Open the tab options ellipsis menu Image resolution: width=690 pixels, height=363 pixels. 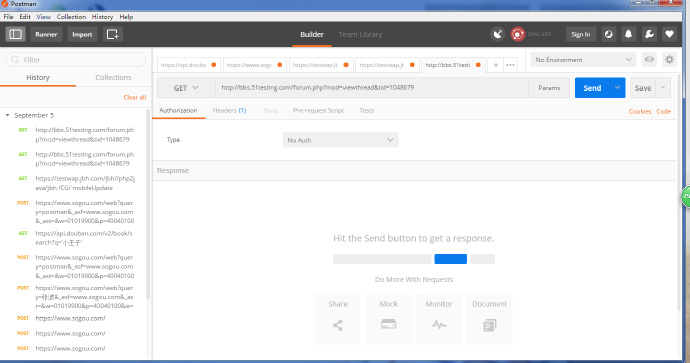click(510, 65)
